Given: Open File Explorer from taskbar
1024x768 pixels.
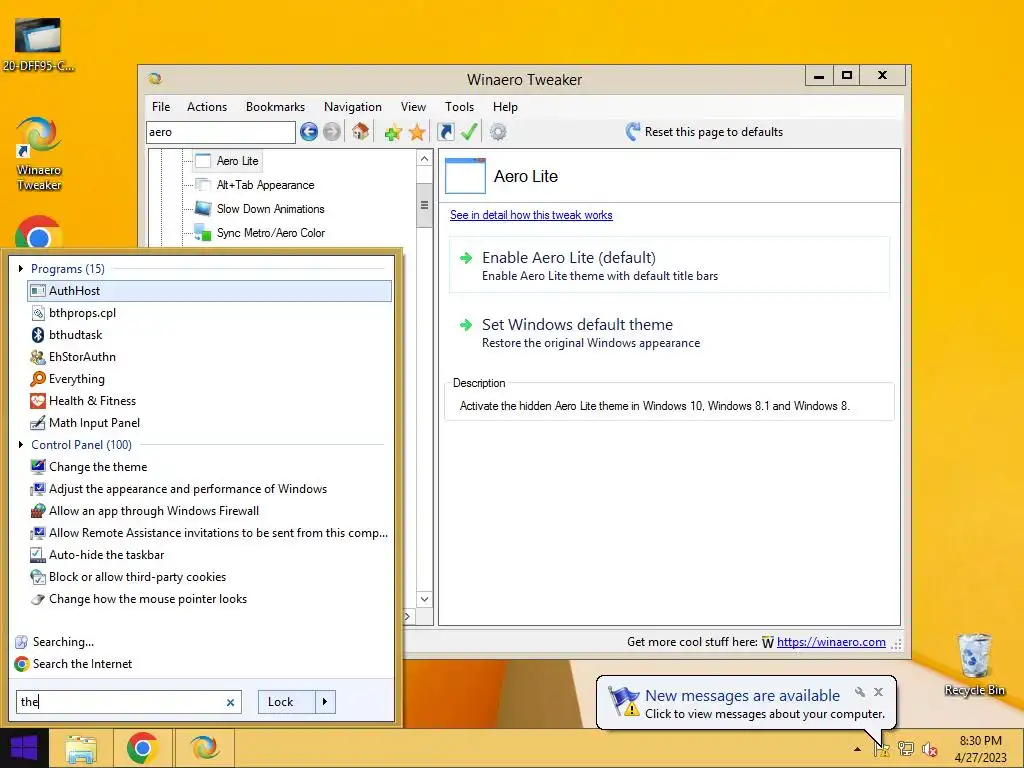Looking at the screenshot, I should 81,748.
